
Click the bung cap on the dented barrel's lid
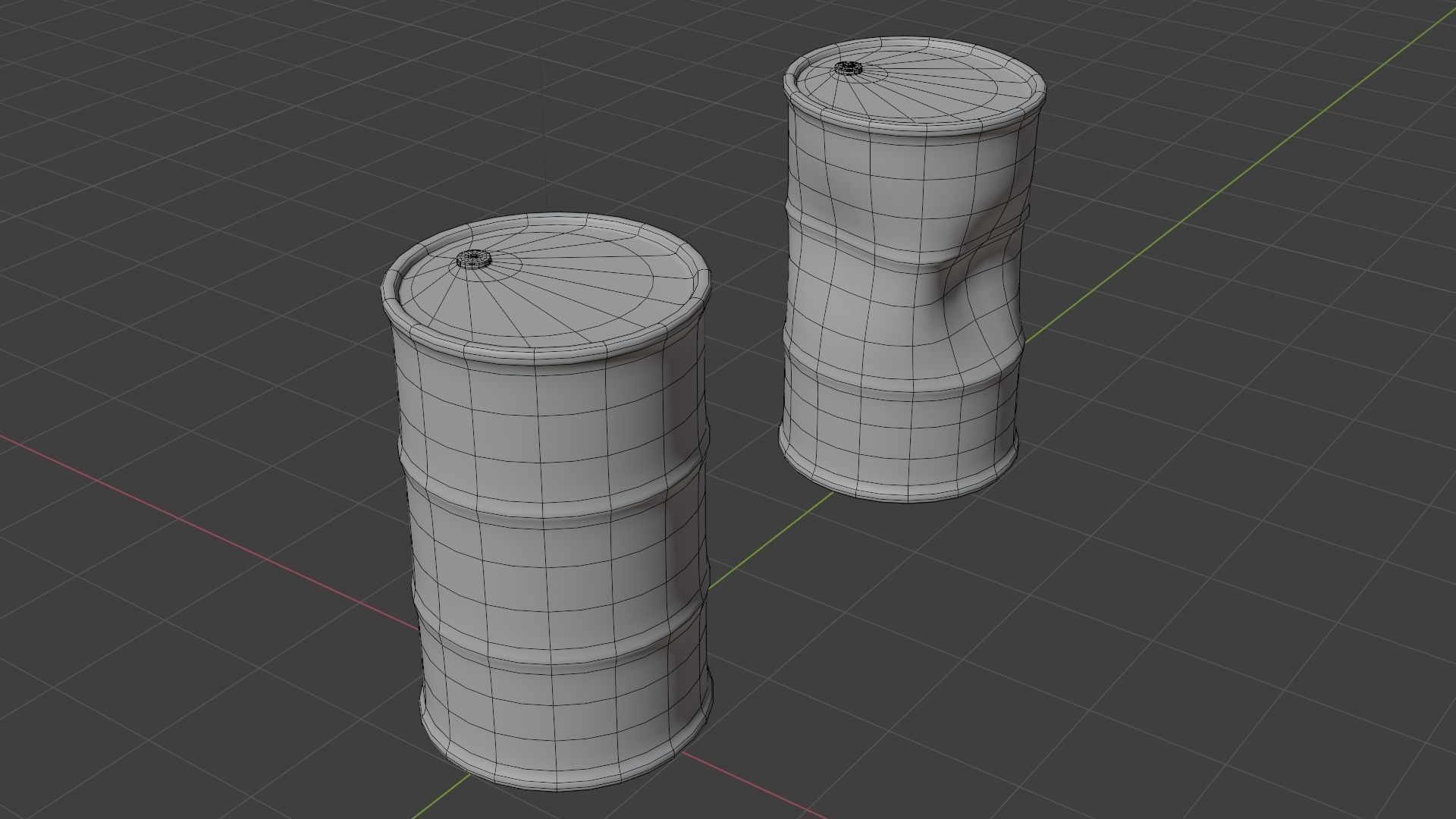click(849, 68)
